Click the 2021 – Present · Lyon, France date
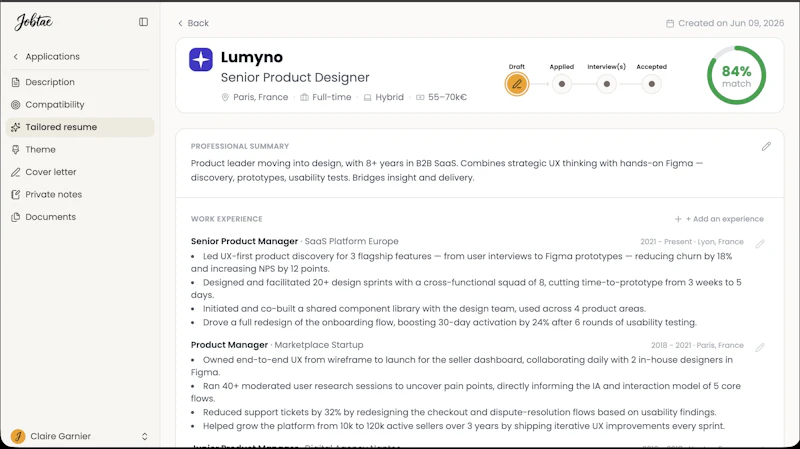The height and width of the screenshot is (449, 800). pos(692,242)
